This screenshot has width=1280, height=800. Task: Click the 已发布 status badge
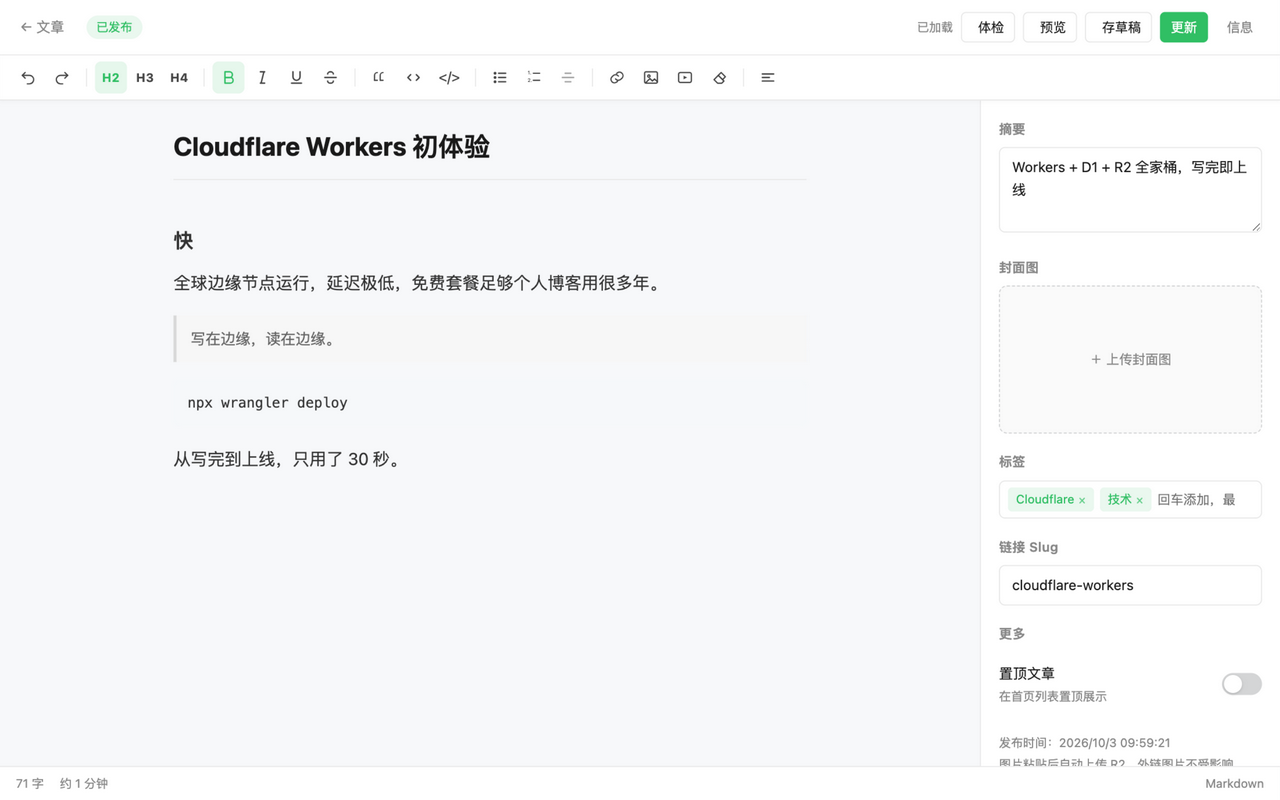click(x=114, y=27)
